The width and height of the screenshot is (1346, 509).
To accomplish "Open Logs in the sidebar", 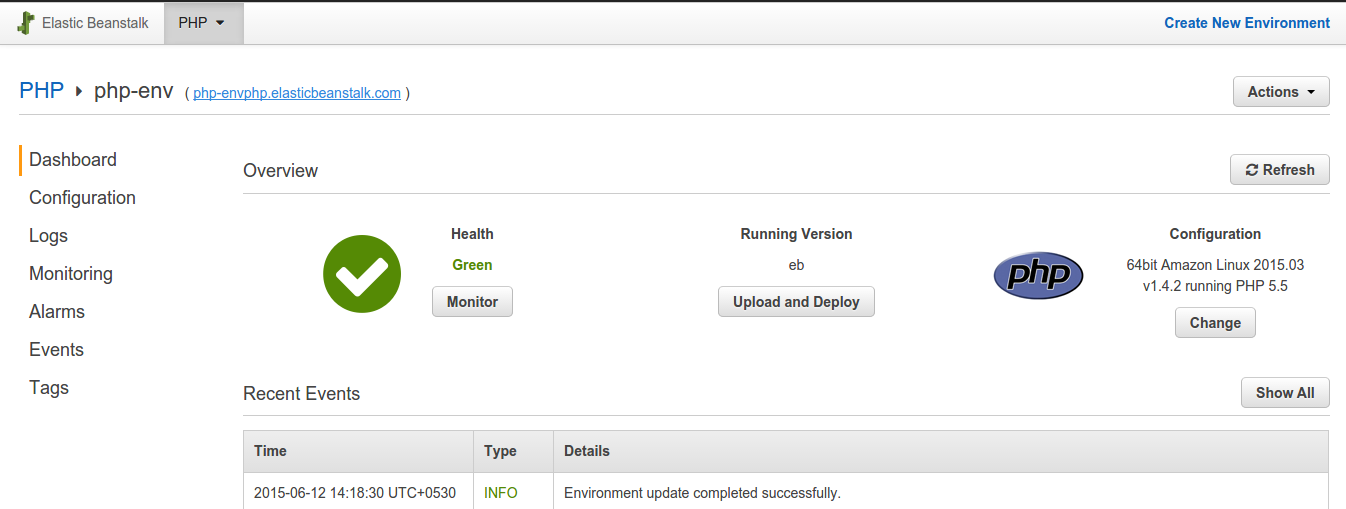I will coord(48,236).
